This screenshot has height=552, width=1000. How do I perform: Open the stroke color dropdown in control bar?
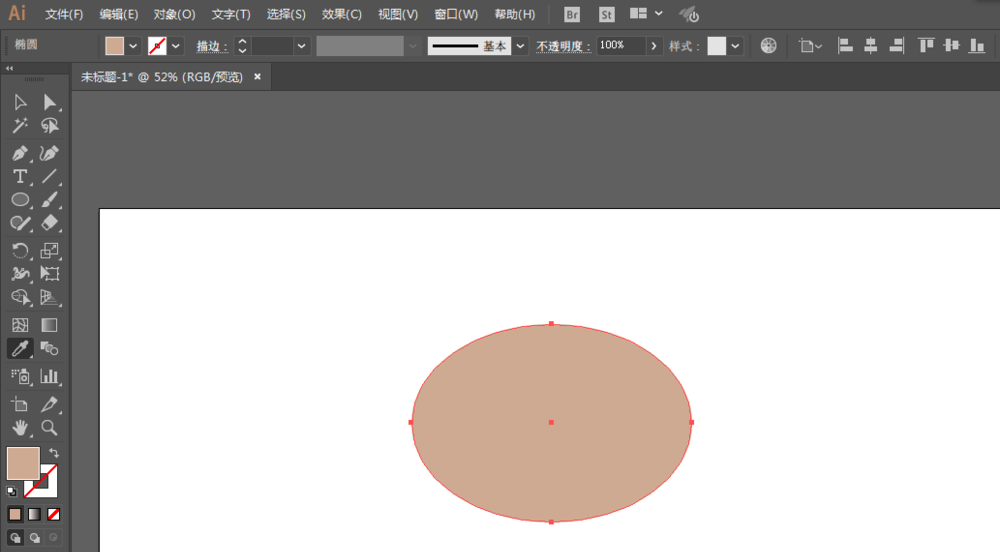(176, 46)
